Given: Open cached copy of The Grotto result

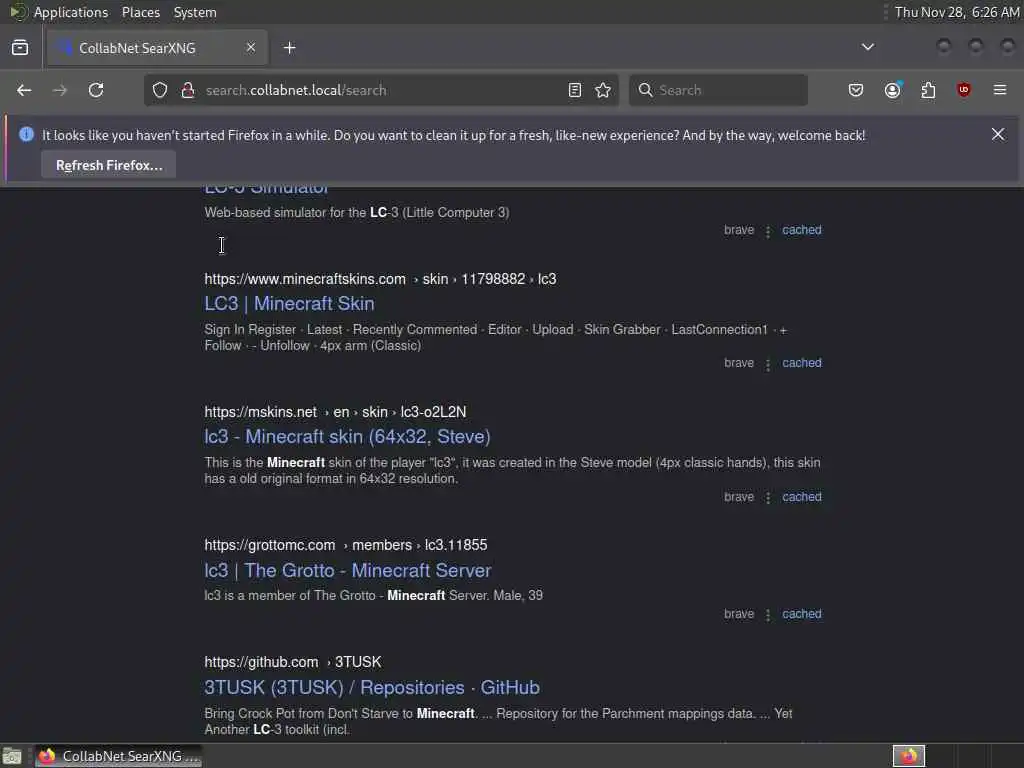Looking at the screenshot, I should [x=802, y=614].
